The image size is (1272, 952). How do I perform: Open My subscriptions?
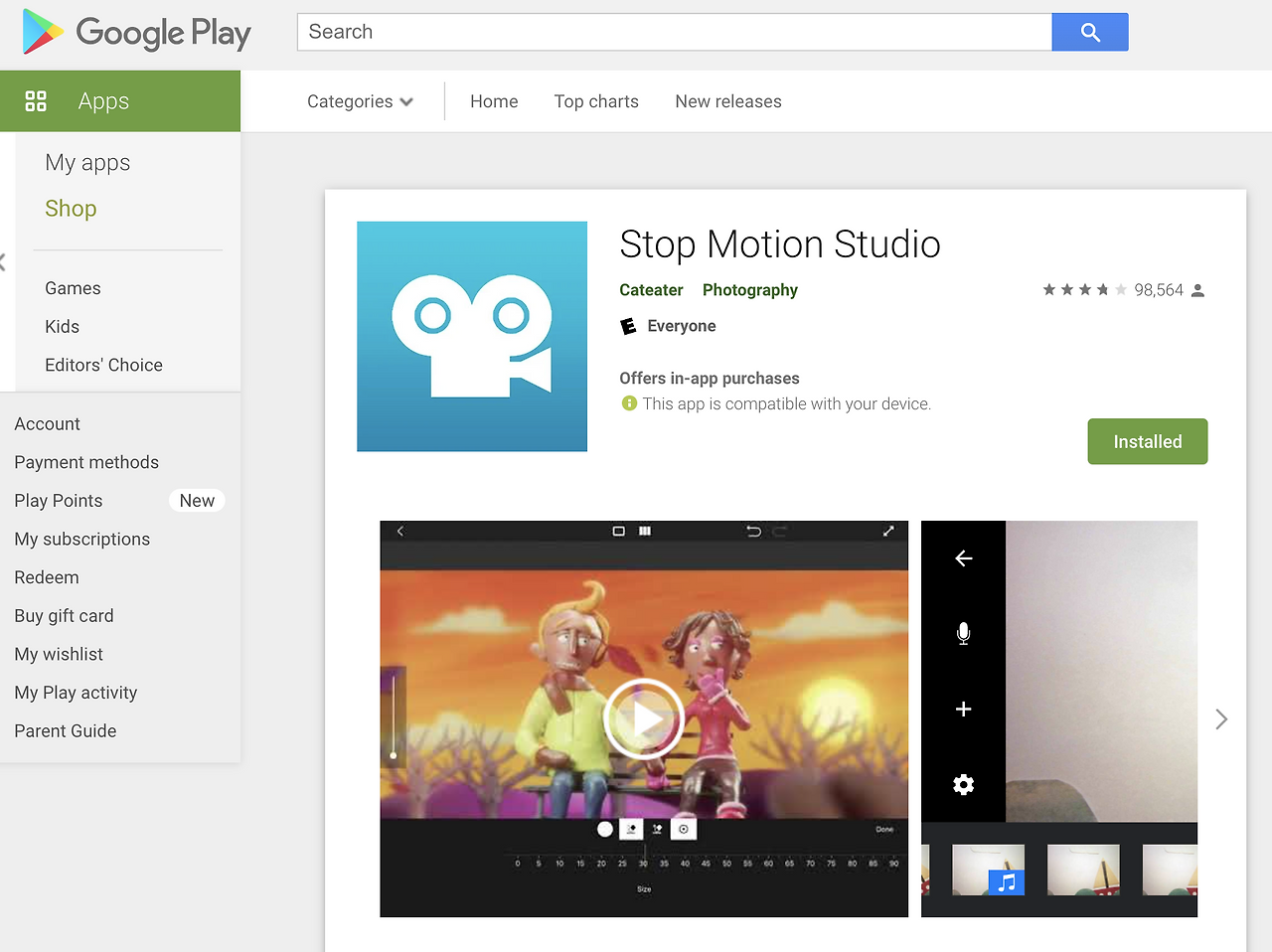[x=82, y=539]
